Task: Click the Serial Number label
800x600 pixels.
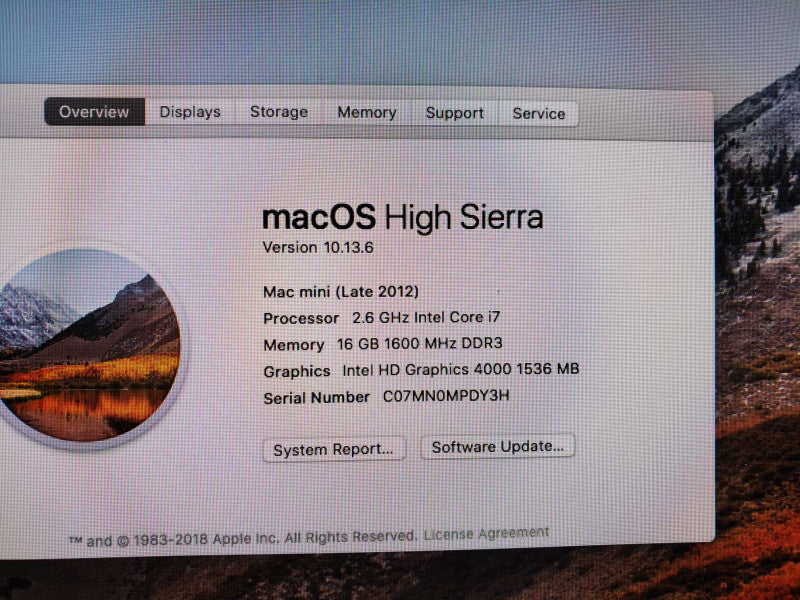Action: point(316,398)
